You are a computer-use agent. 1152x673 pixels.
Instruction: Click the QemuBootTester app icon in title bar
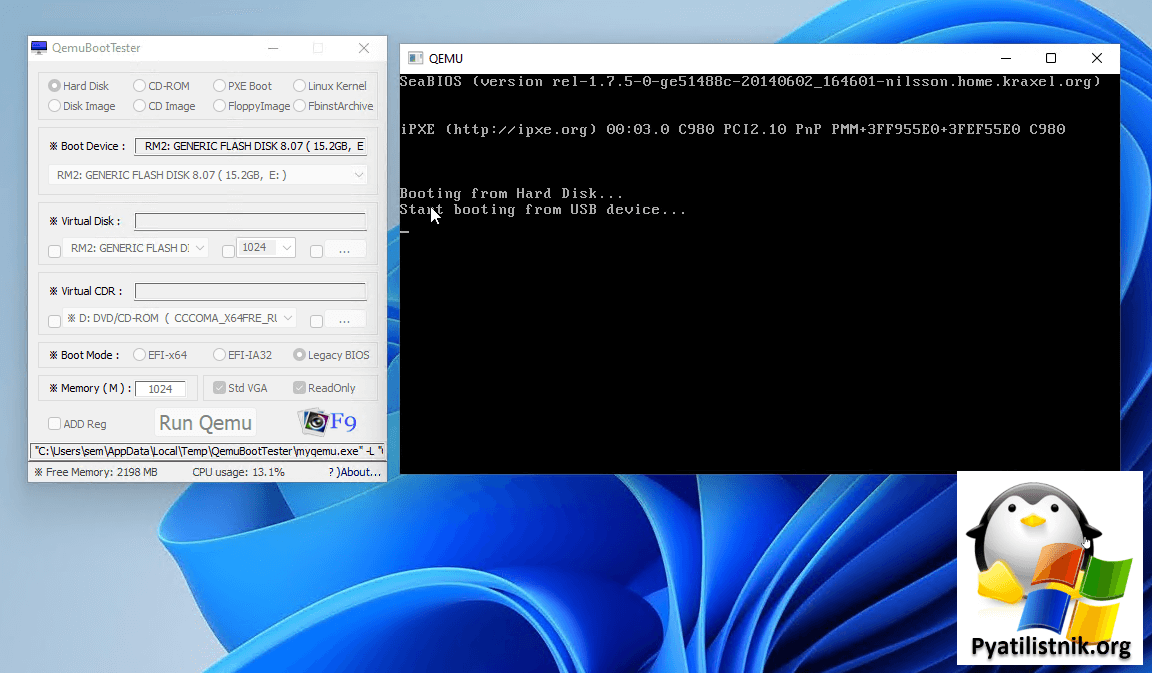(39, 48)
